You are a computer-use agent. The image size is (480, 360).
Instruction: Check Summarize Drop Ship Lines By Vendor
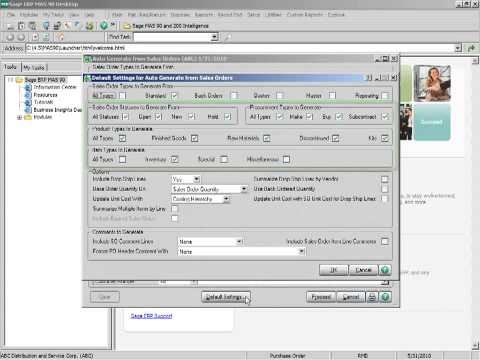pos(385,179)
